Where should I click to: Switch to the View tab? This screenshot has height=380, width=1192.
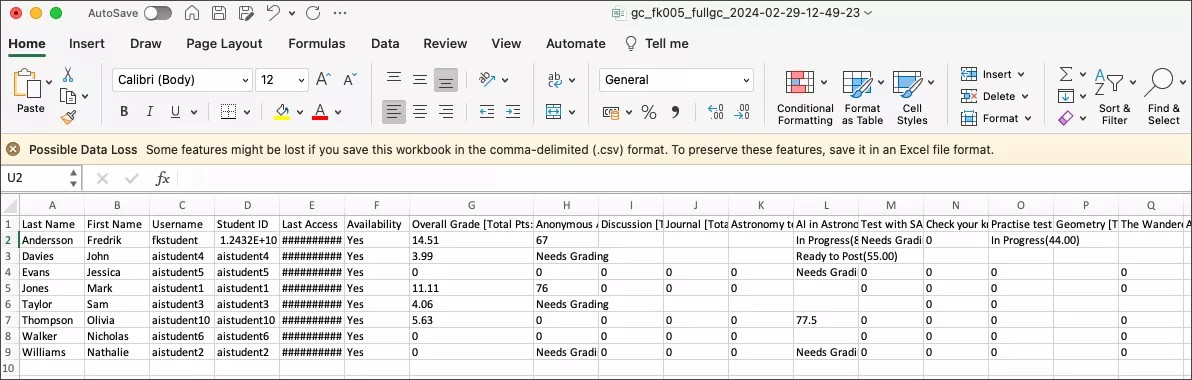(x=506, y=43)
